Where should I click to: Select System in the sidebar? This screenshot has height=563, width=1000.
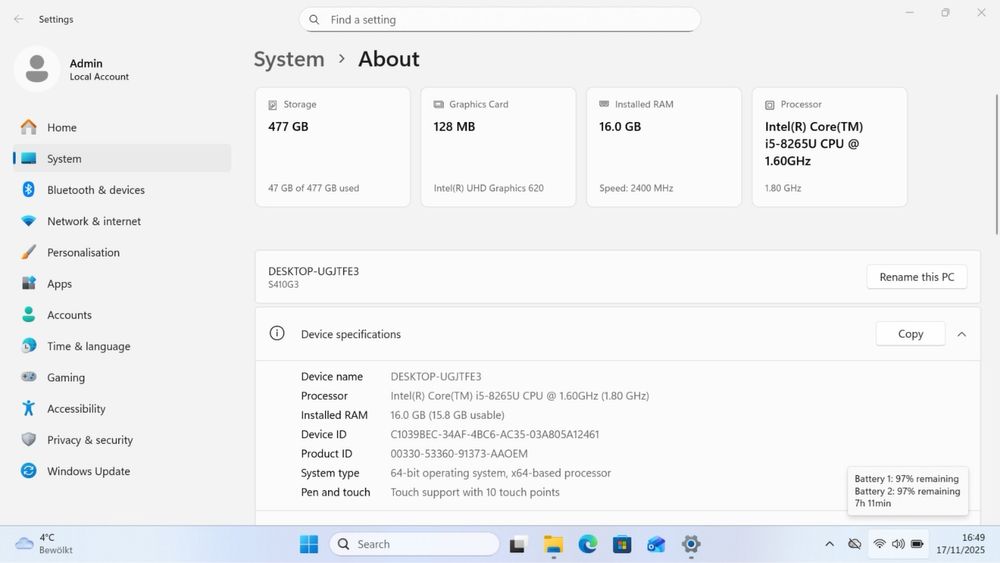coord(122,159)
